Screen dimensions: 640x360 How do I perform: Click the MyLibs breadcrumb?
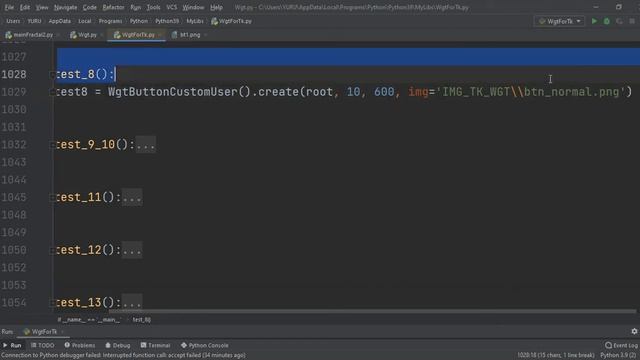tap(195, 21)
